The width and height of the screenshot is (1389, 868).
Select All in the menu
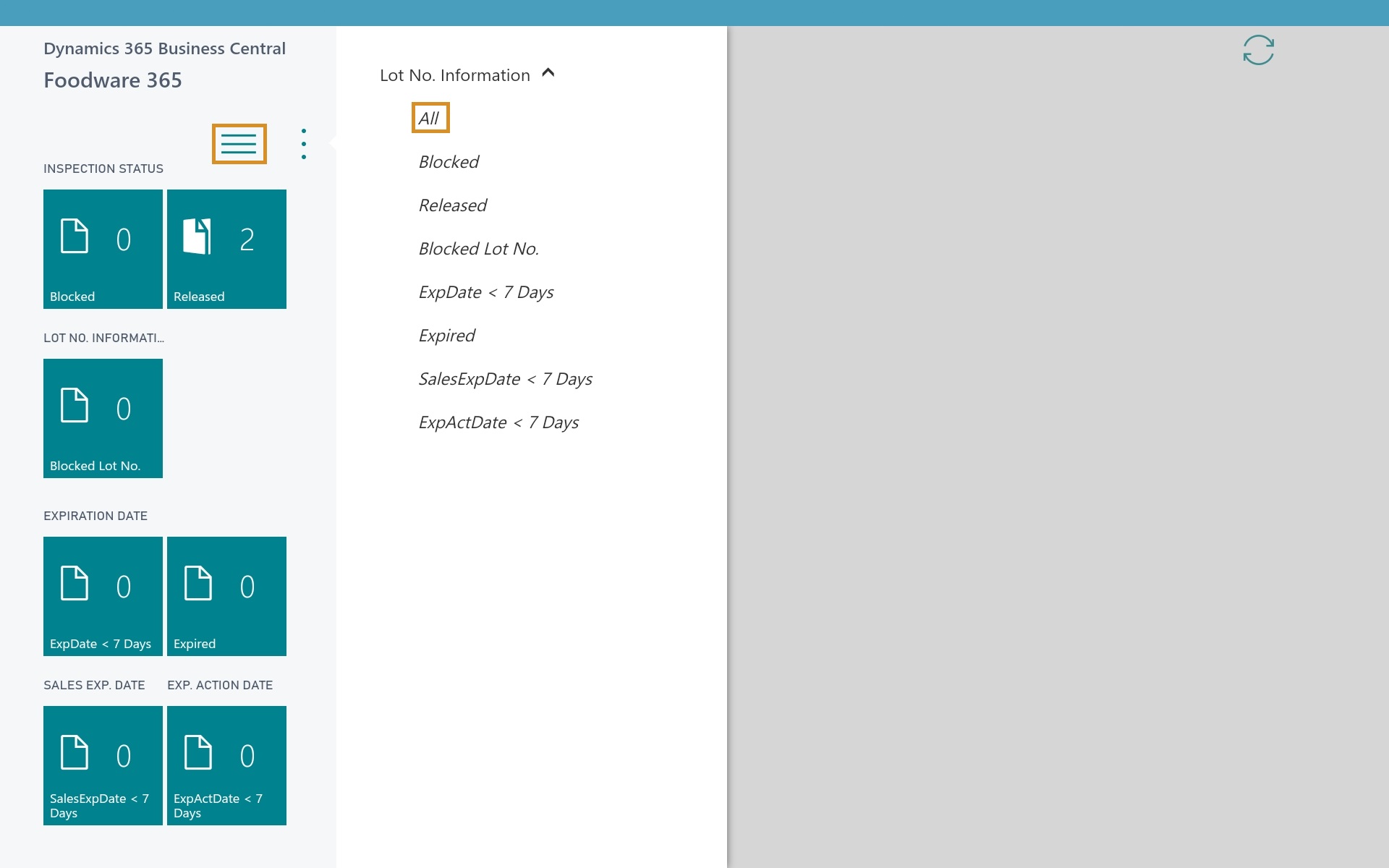point(429,118)
